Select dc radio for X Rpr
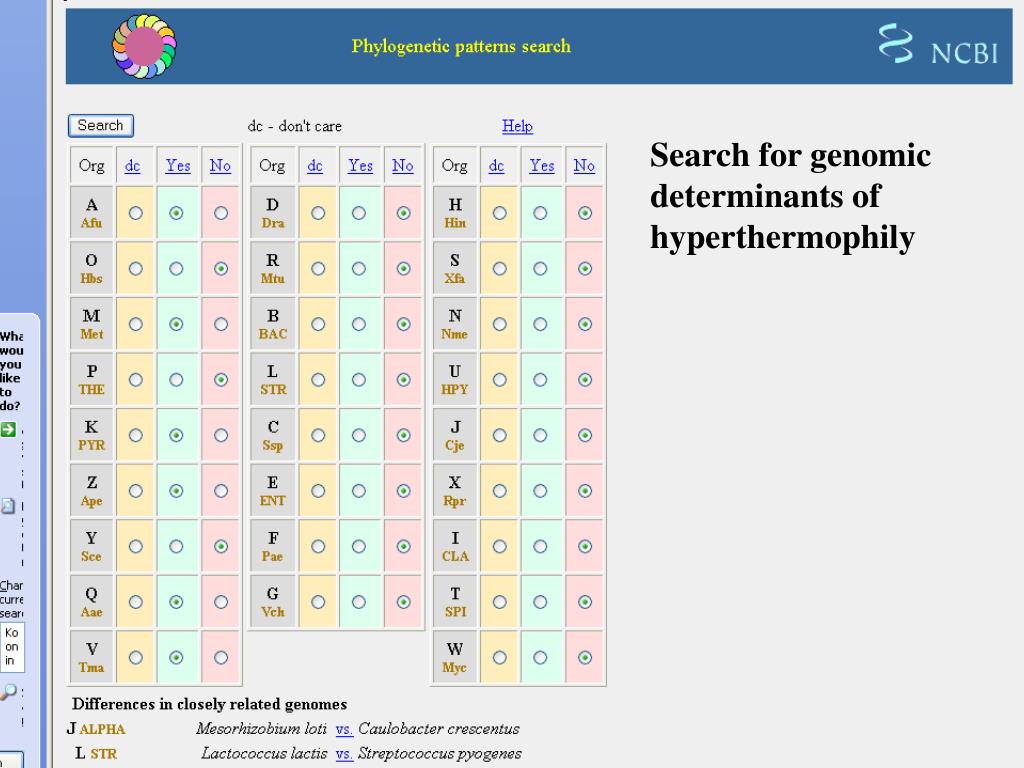The width and height of the screenshot is (1024, 768). pos(500,490)
